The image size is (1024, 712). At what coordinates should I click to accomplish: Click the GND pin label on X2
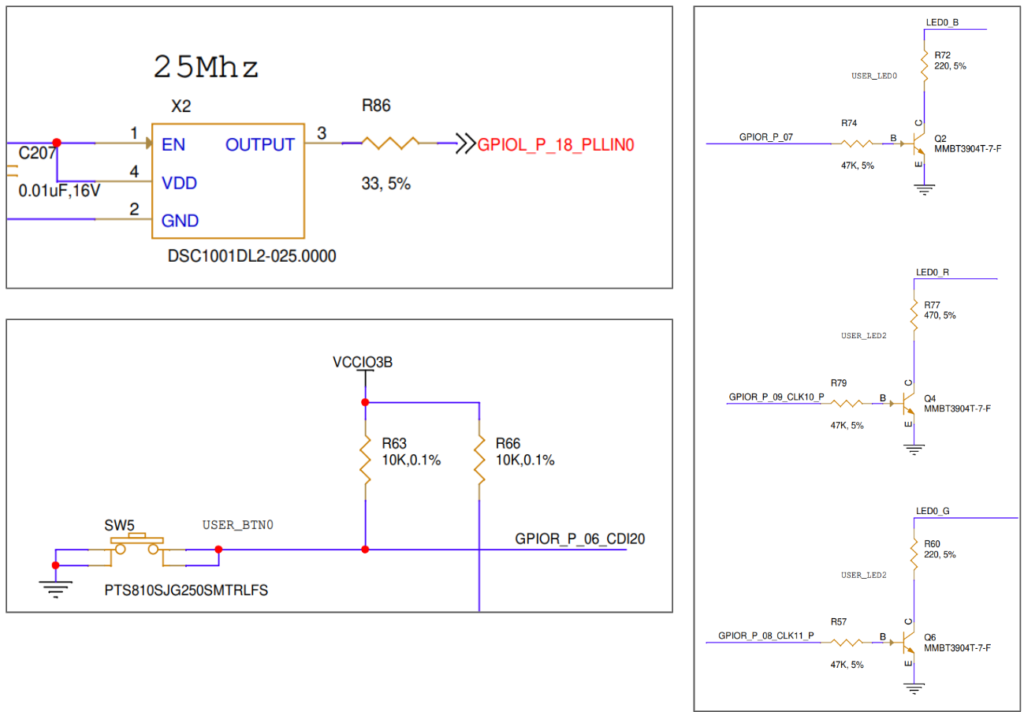[x=180, y=221]
